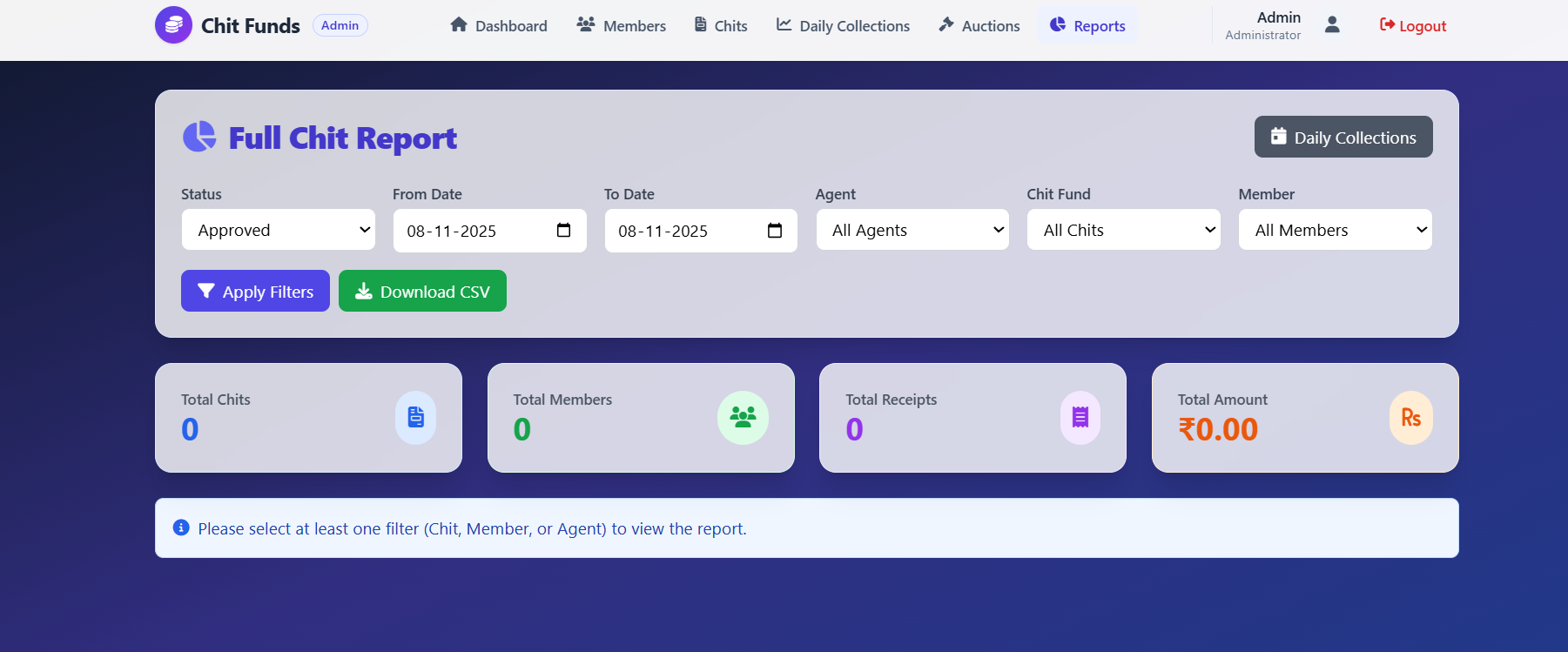The height and width of the screenshot is (652, 1568).
Task: Open Members page from top navigation
Action: click(x=621, y=26)
